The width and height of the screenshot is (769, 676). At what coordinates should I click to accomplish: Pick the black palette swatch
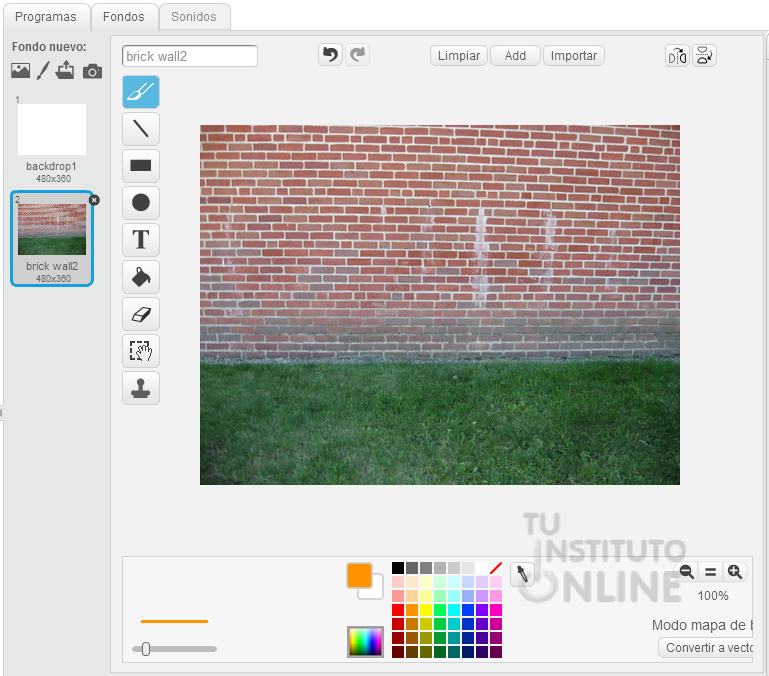click(x=398, y=568)
